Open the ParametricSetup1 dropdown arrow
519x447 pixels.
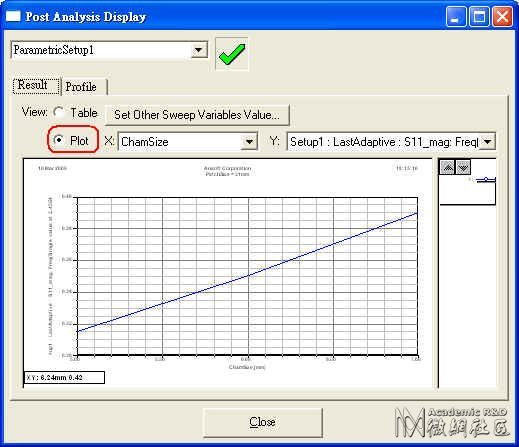[199, 51]
